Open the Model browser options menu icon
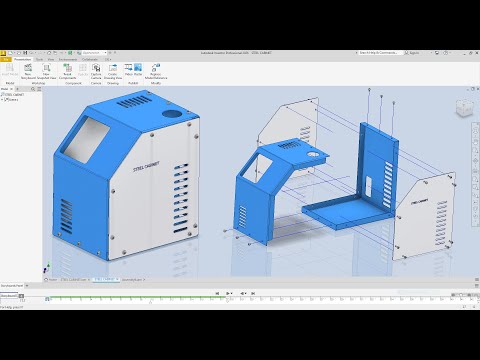Screen dimensions: 480x360 tap(39, 89)
